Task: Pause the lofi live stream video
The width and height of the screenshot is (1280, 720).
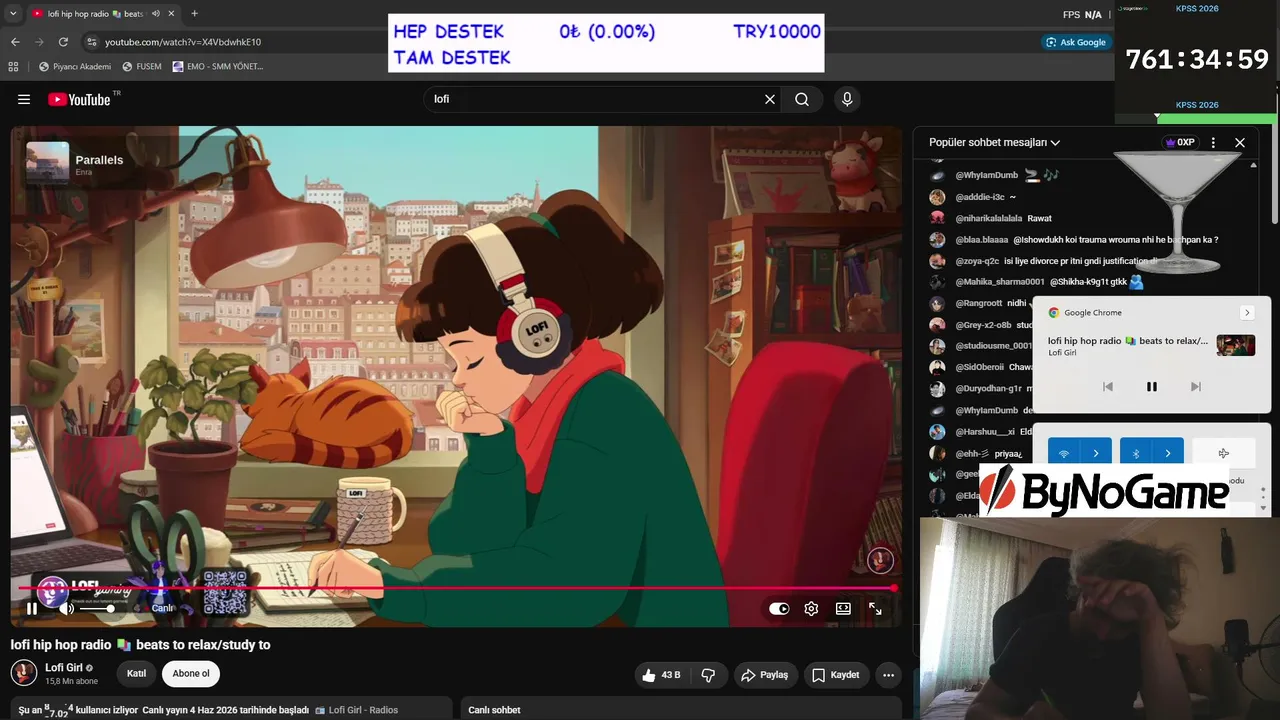Action: point(32,608)
